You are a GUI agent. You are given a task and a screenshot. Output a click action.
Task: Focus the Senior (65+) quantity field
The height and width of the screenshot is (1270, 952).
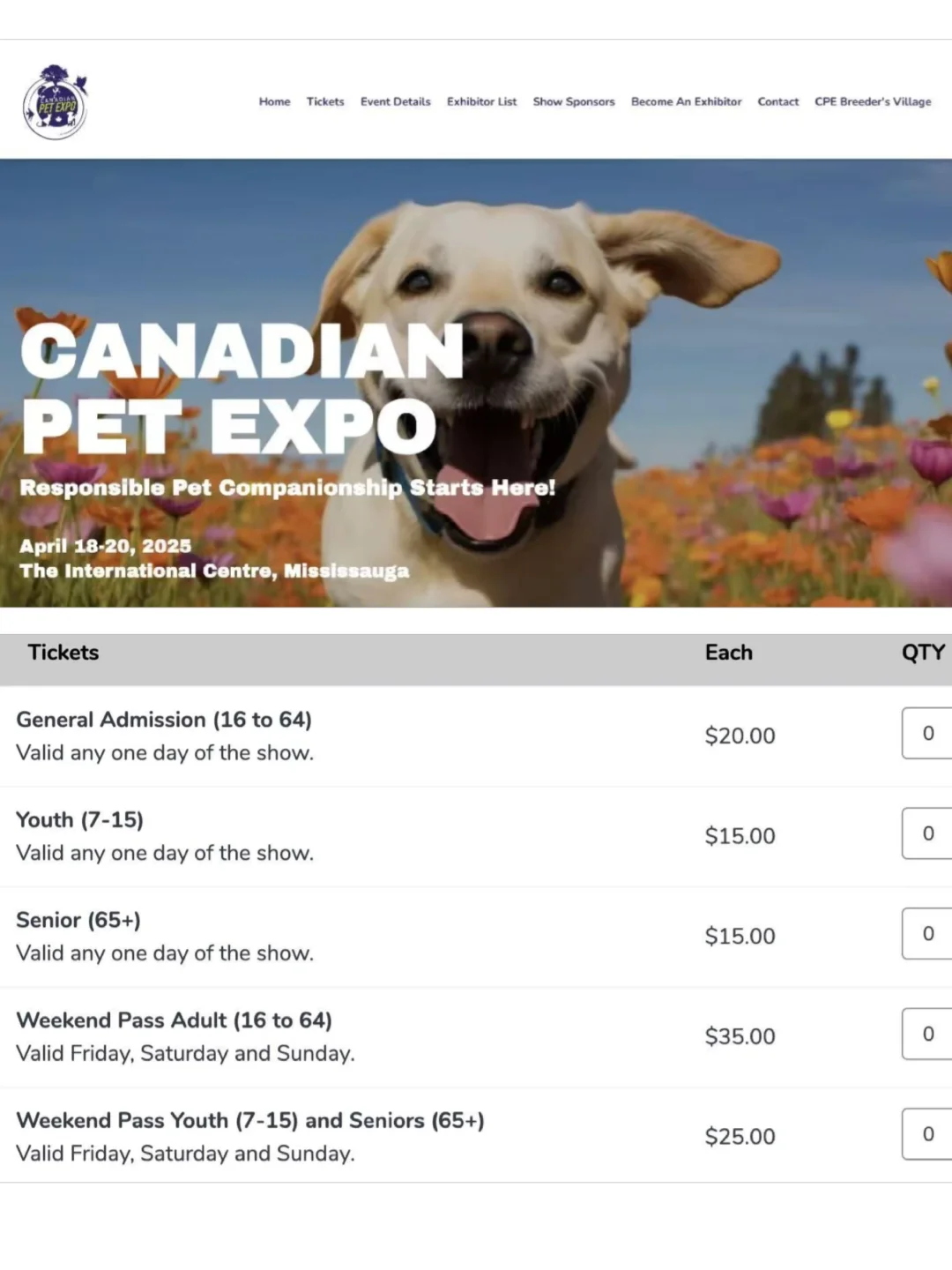pos(927,934)
